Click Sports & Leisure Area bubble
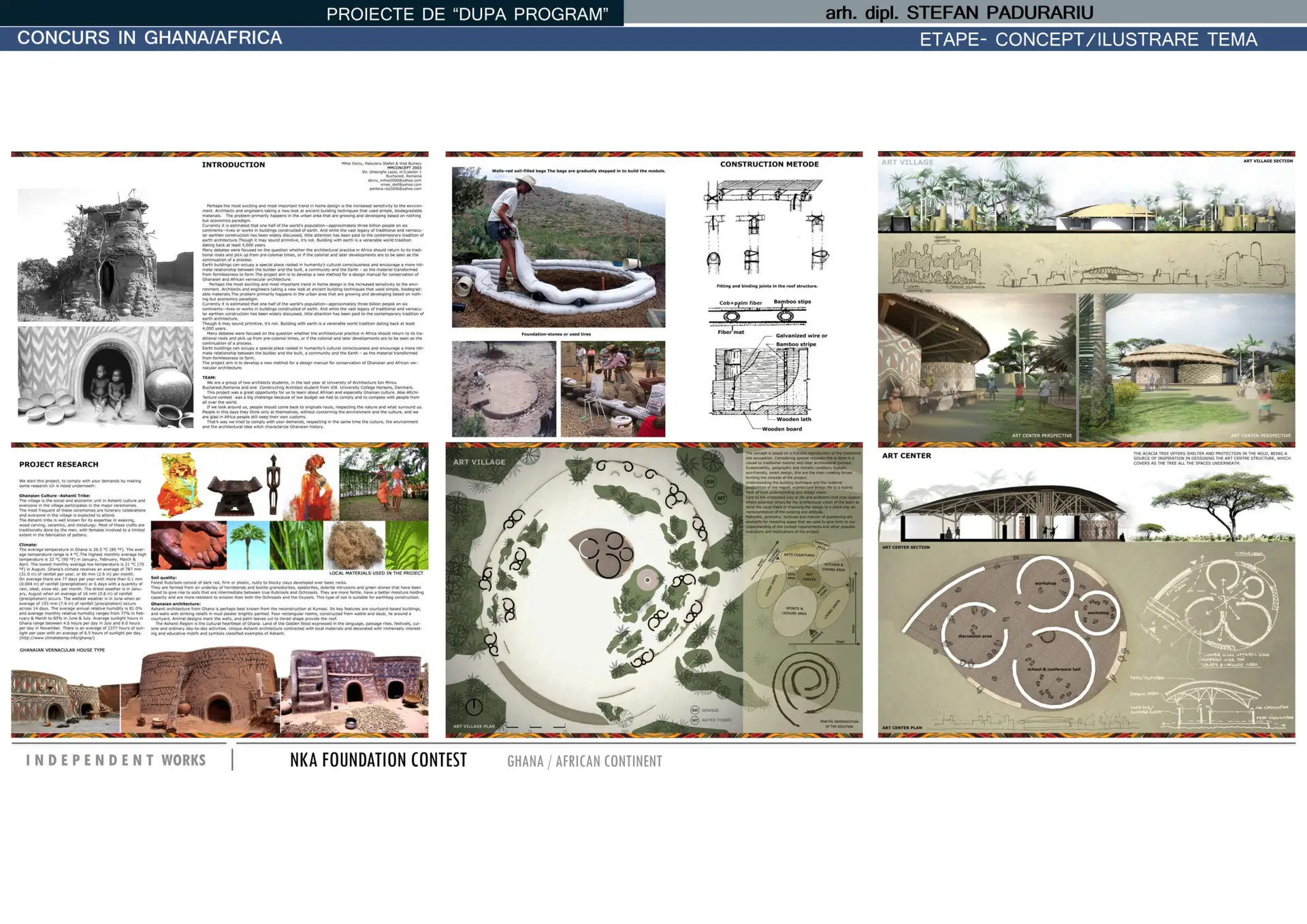 point(794,610)
